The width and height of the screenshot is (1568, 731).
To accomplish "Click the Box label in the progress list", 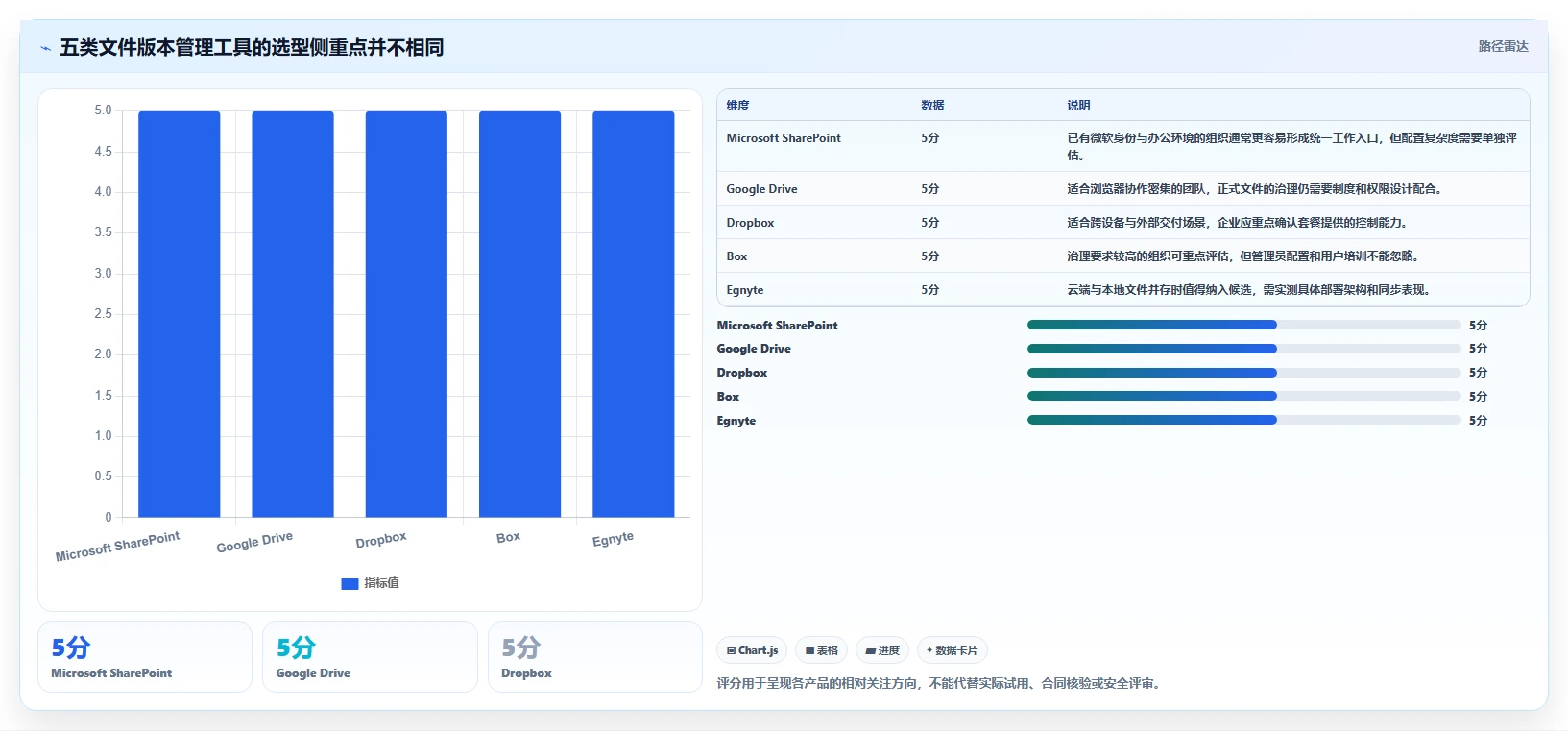I will 728,397.
